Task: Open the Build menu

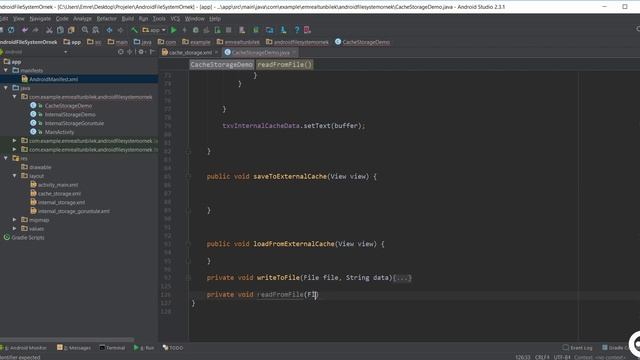Action: [x=128, y=19]
